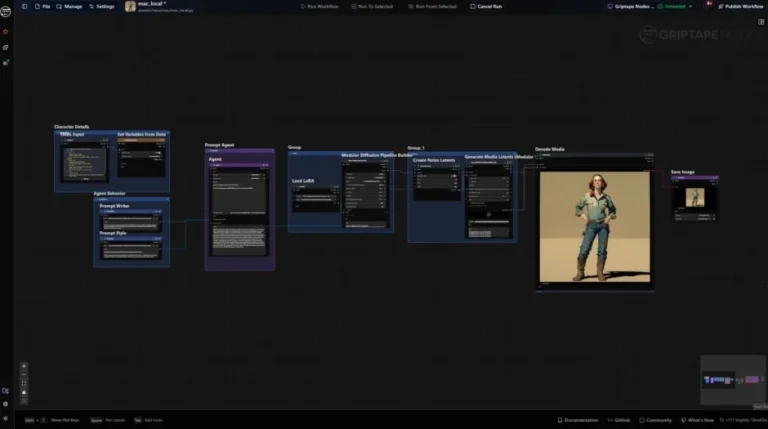The image size is (768, 429).
Task: Open the gear settings icon in the sidebar
Action: tap(6, 404)
